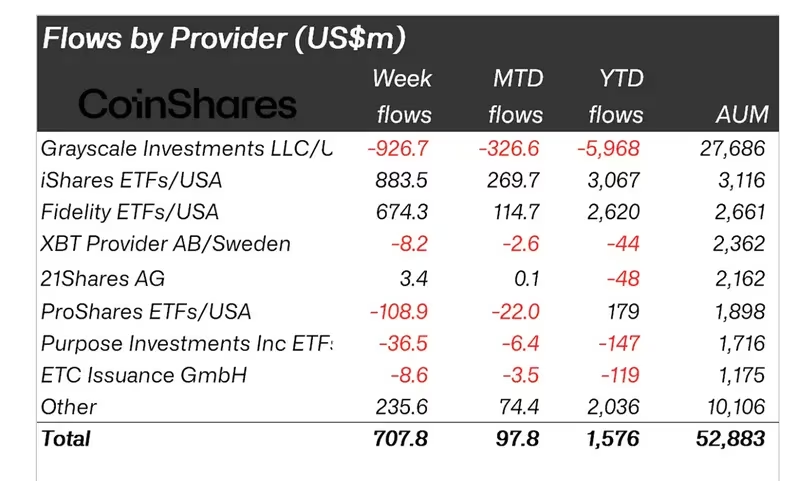
Task: Select the Grayscale Investments row label
Action: coord(186,149)
